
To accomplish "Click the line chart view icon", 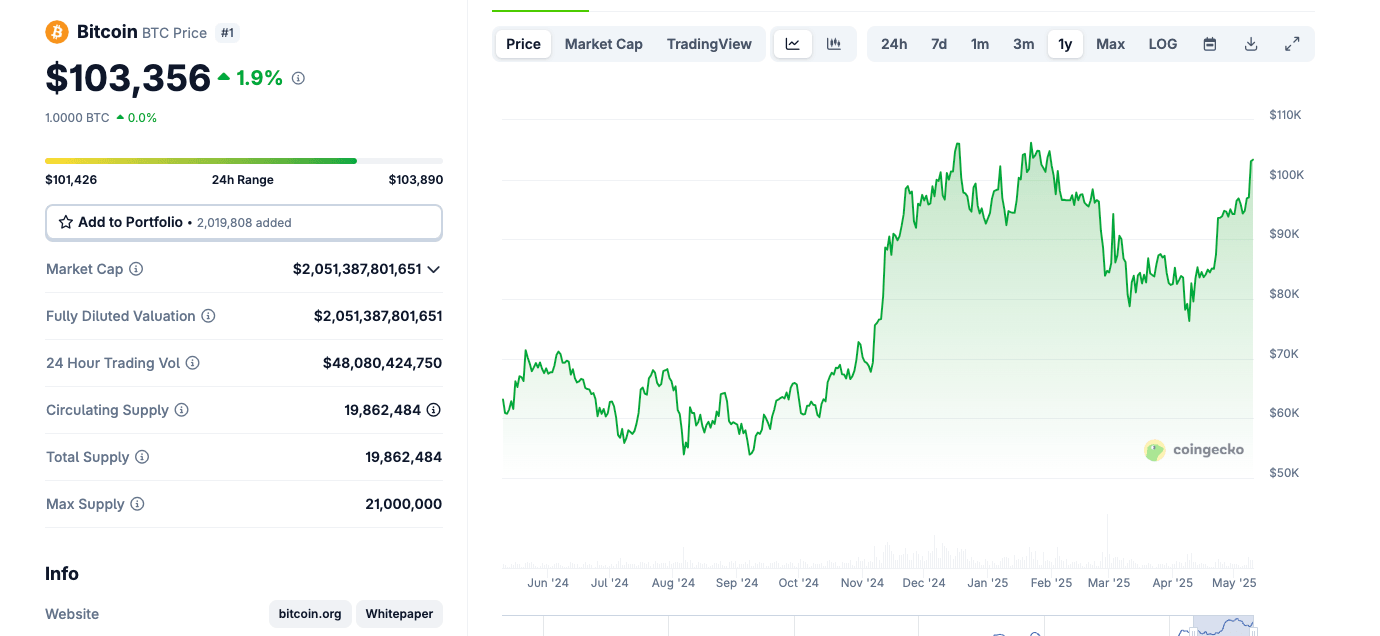I will (793, 44).
